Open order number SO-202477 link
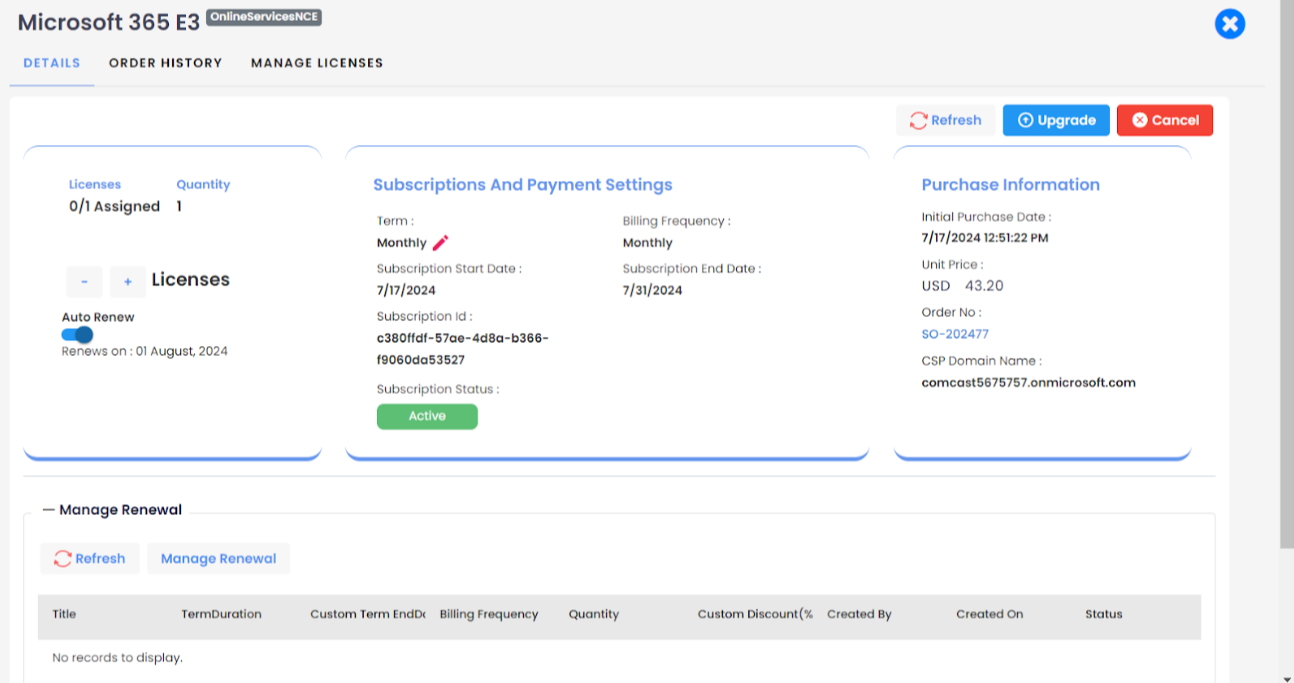 955,334
